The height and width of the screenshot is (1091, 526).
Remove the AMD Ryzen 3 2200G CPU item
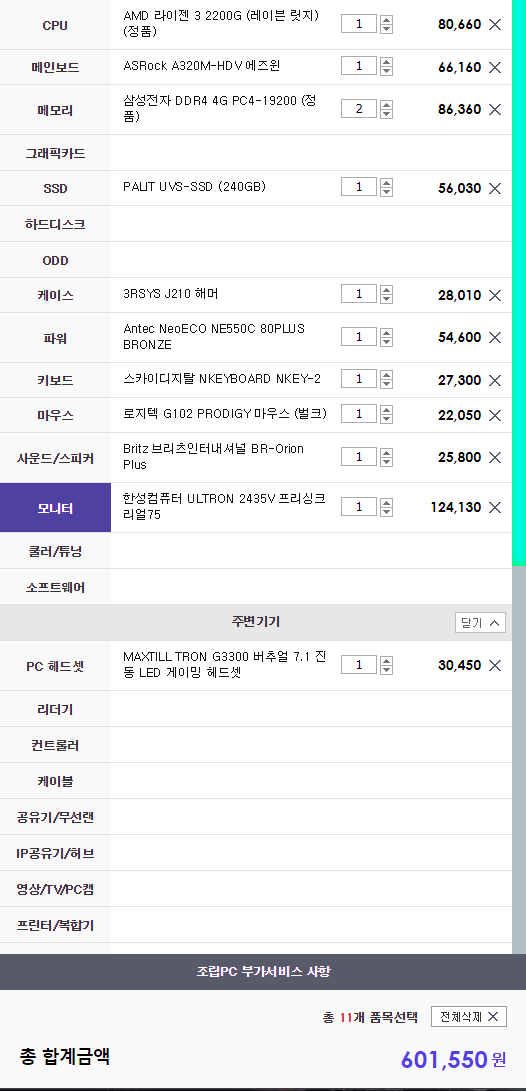pos(495,24)
